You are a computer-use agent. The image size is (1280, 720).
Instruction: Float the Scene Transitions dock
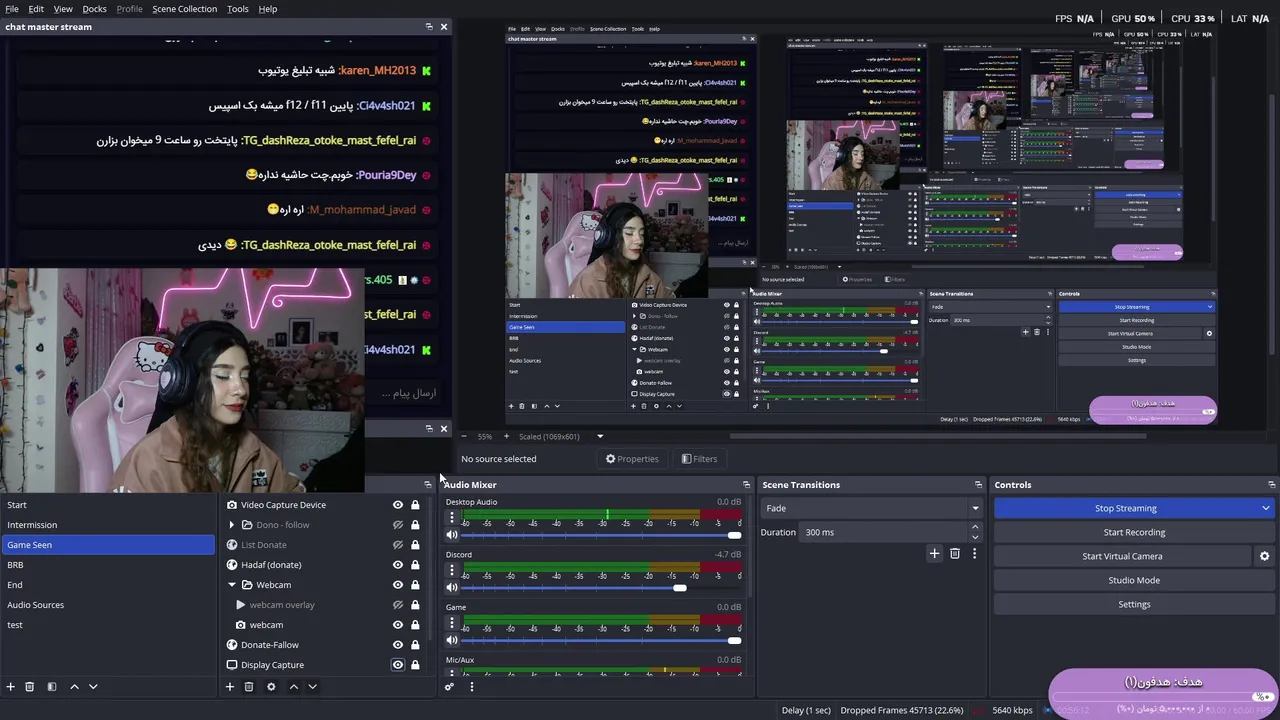coord(978,485)
